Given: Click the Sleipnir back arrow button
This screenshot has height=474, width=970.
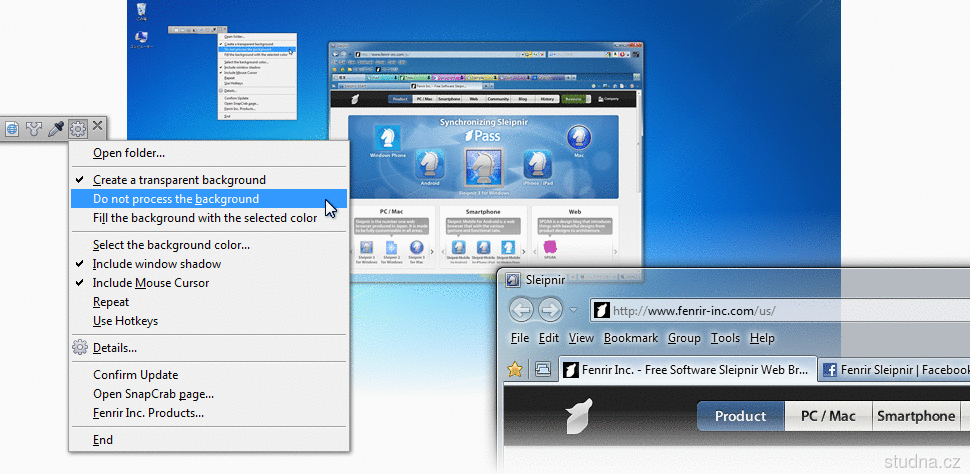Looking at the screenshot, I should point(521,309).
